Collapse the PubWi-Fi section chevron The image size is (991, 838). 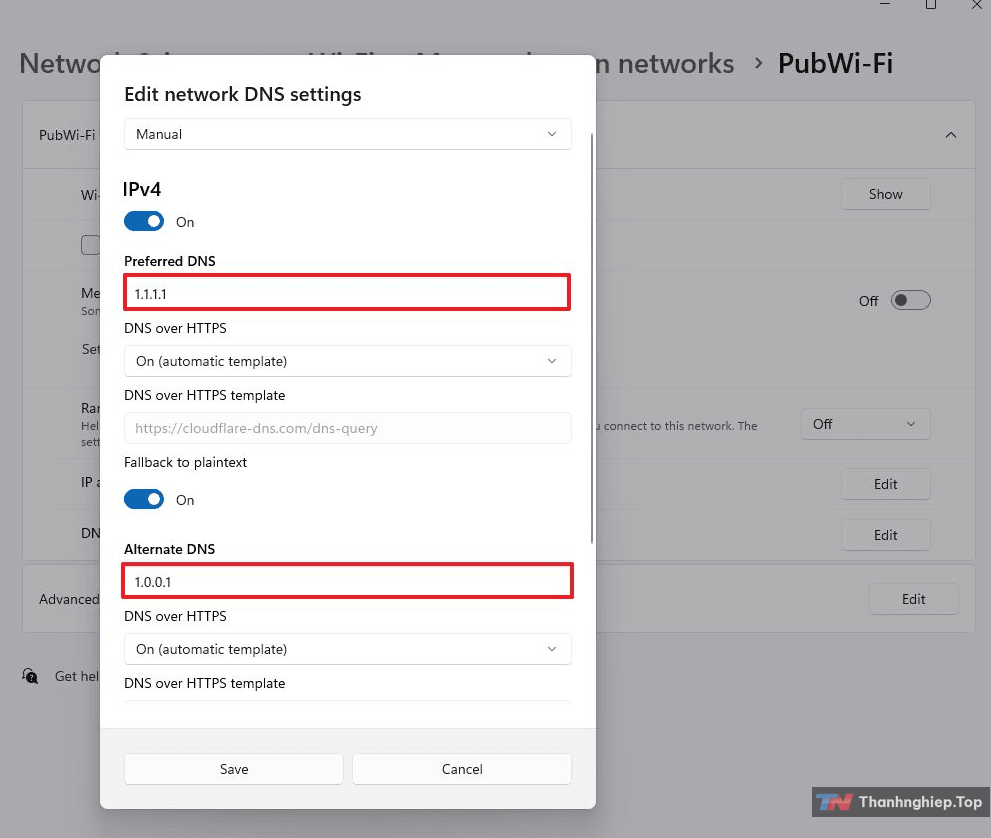tap(951, 135)
